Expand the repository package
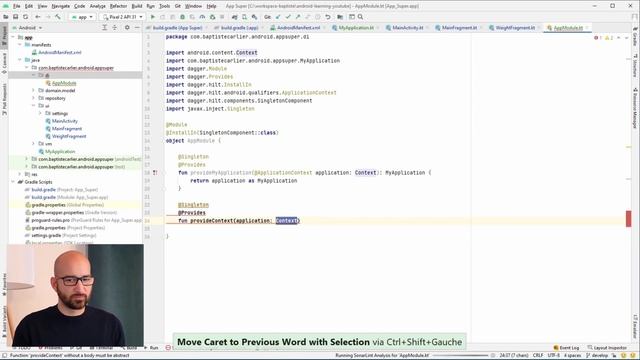The width and height of the screenshot is (640, 360). click(x=33, y=98)
